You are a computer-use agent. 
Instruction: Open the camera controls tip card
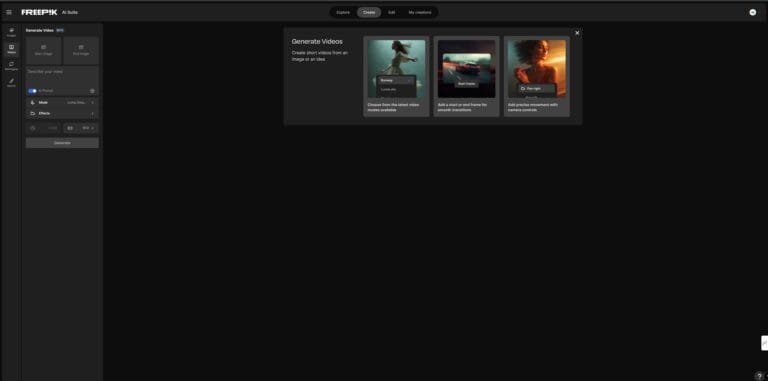(x=536, y=76)
